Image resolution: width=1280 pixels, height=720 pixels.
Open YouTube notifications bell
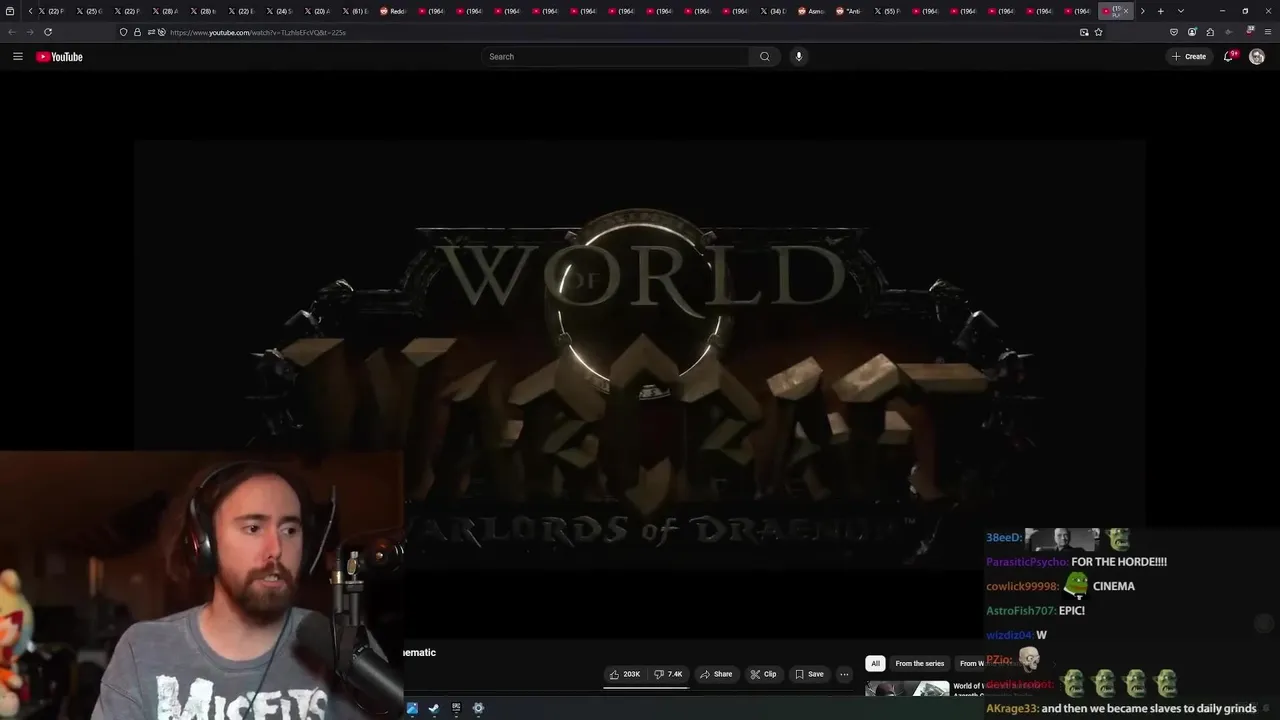tap(1229, 57)
